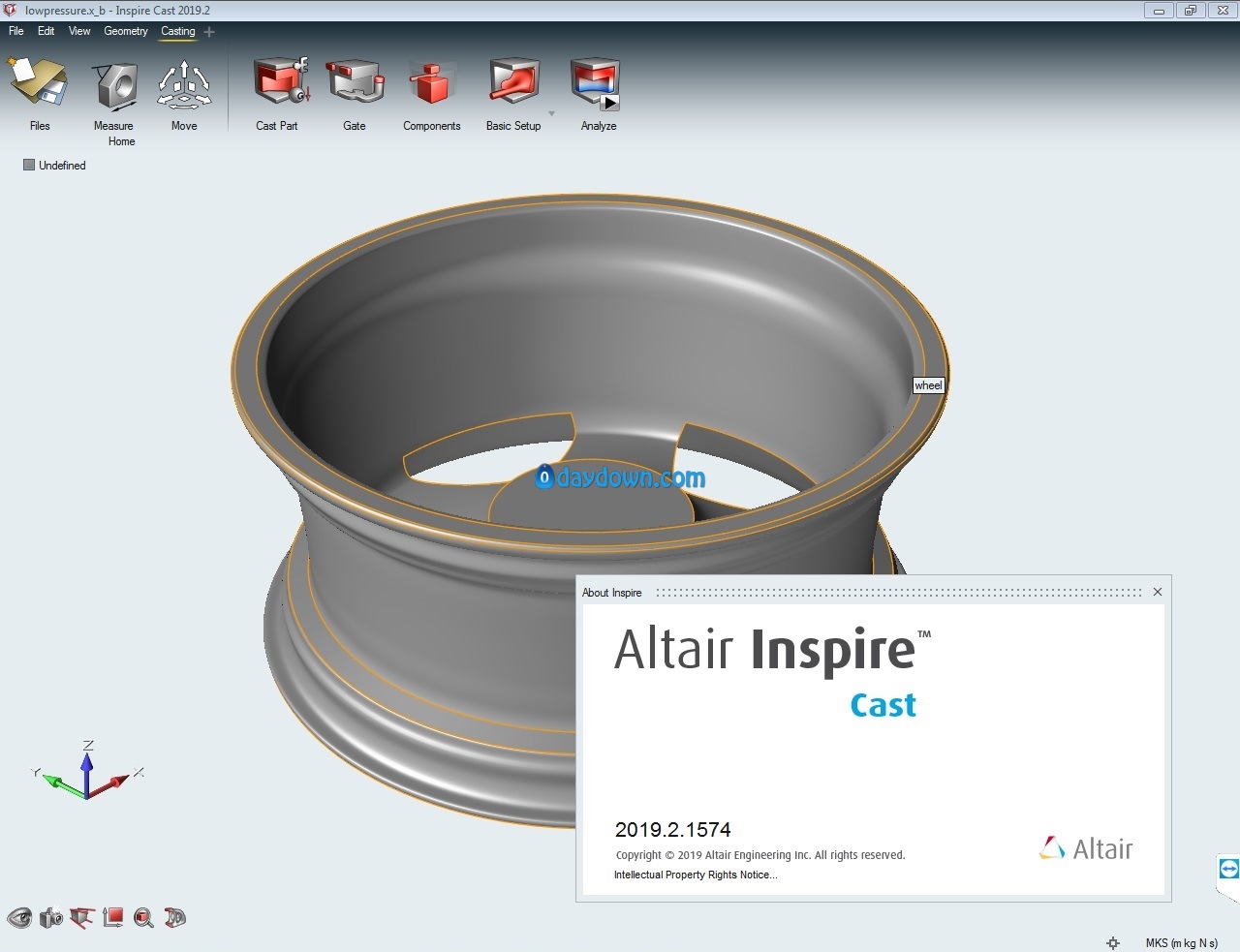This screenshot has height=952, width=1240.
Task: Click the version number 2019.2.1574
Action: [x=672, y=830]
